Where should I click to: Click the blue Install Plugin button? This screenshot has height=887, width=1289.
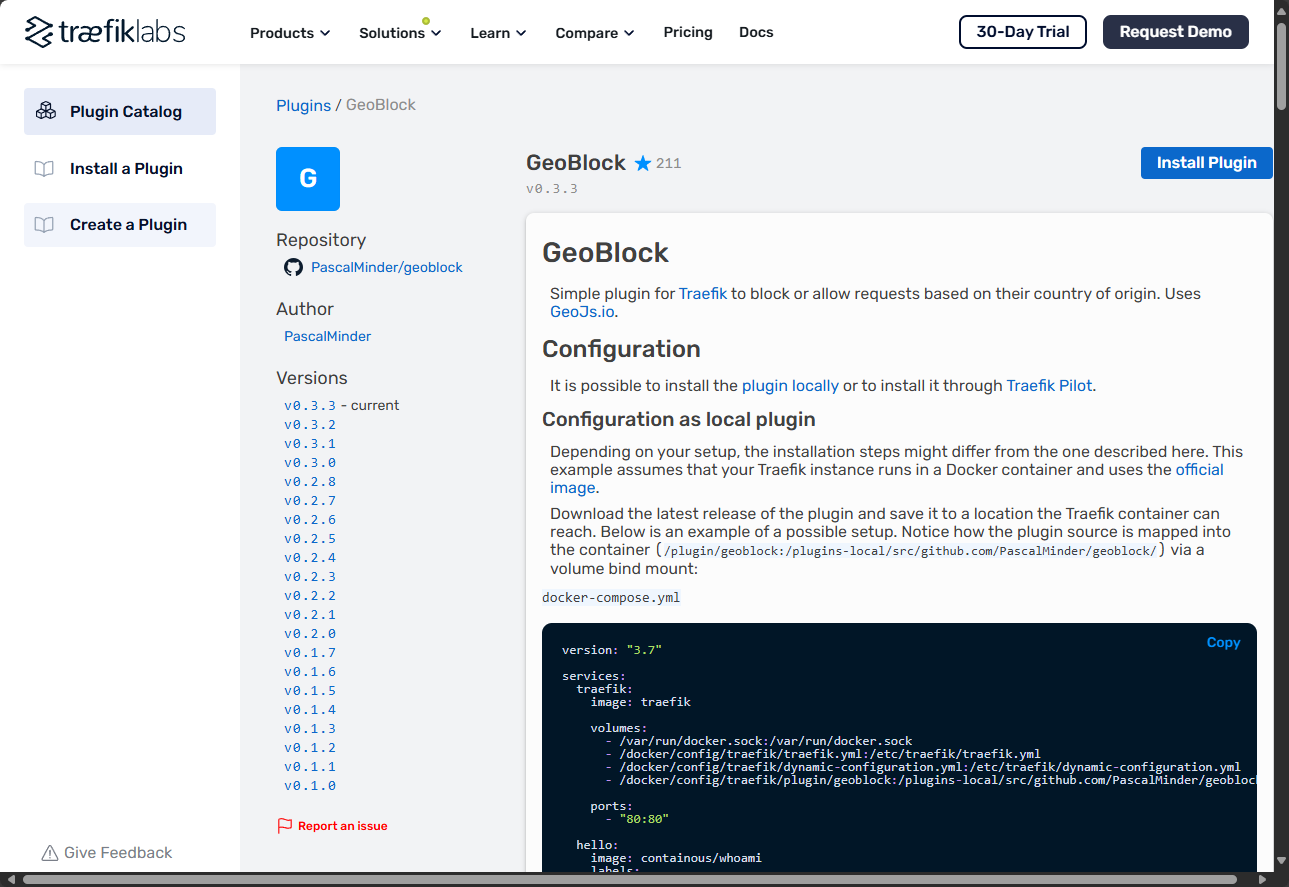point(1206,163)
